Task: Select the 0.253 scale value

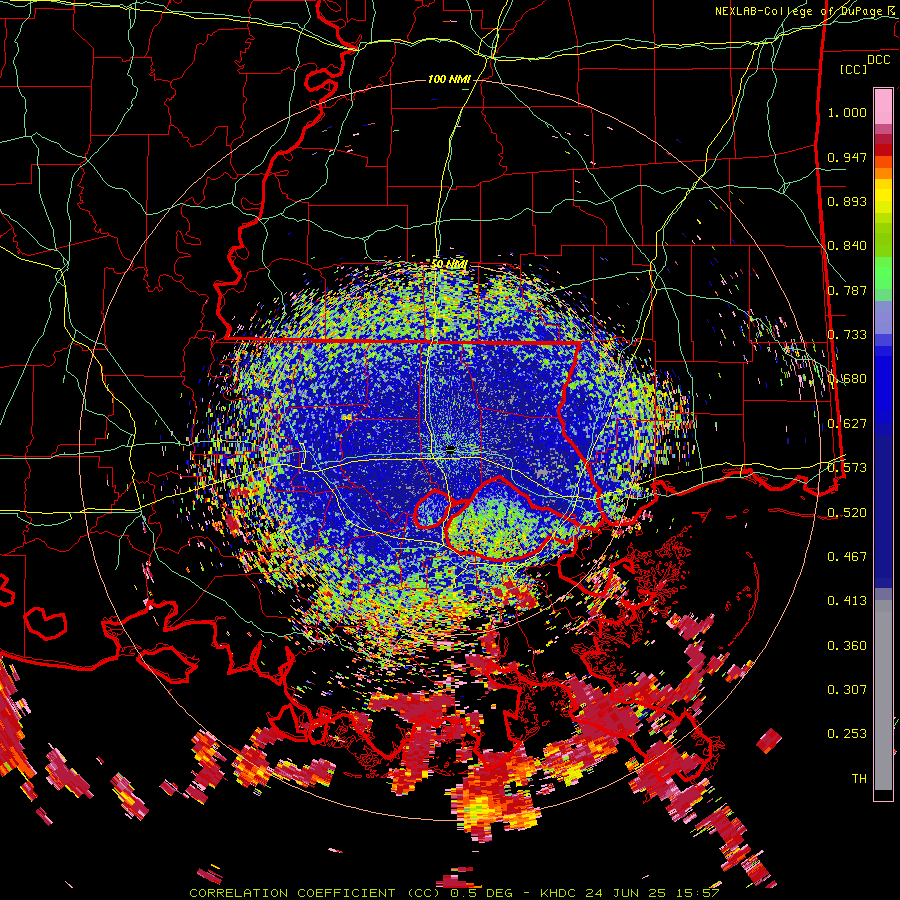Action: point(847,734)
